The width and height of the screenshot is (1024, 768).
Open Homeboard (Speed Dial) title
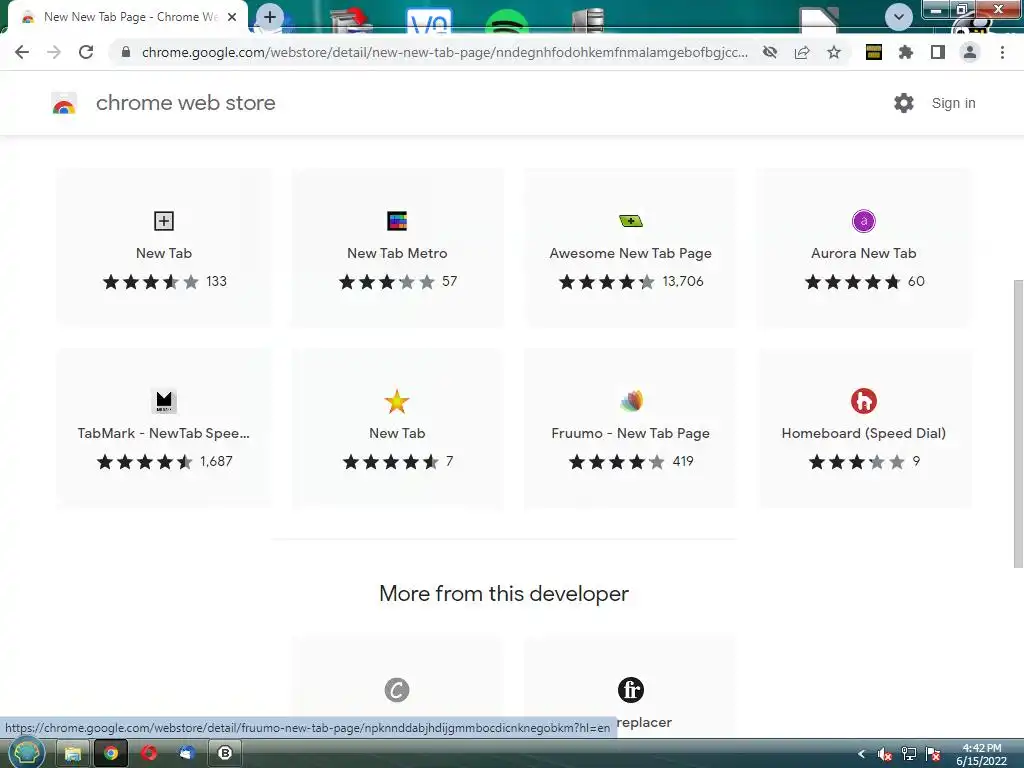pyautogui.click(x=864, y=434)
